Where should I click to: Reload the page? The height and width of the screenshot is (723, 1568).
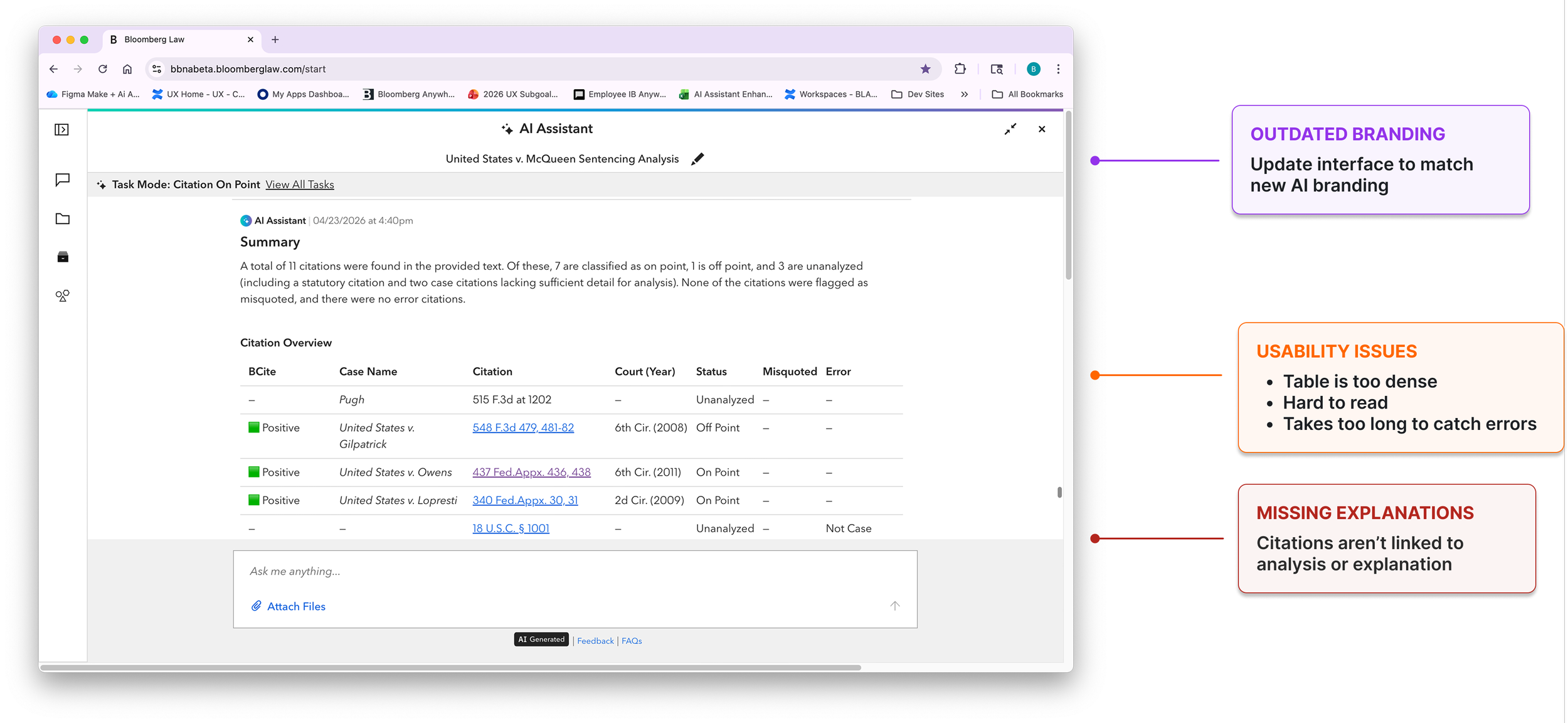click(103, 69)
